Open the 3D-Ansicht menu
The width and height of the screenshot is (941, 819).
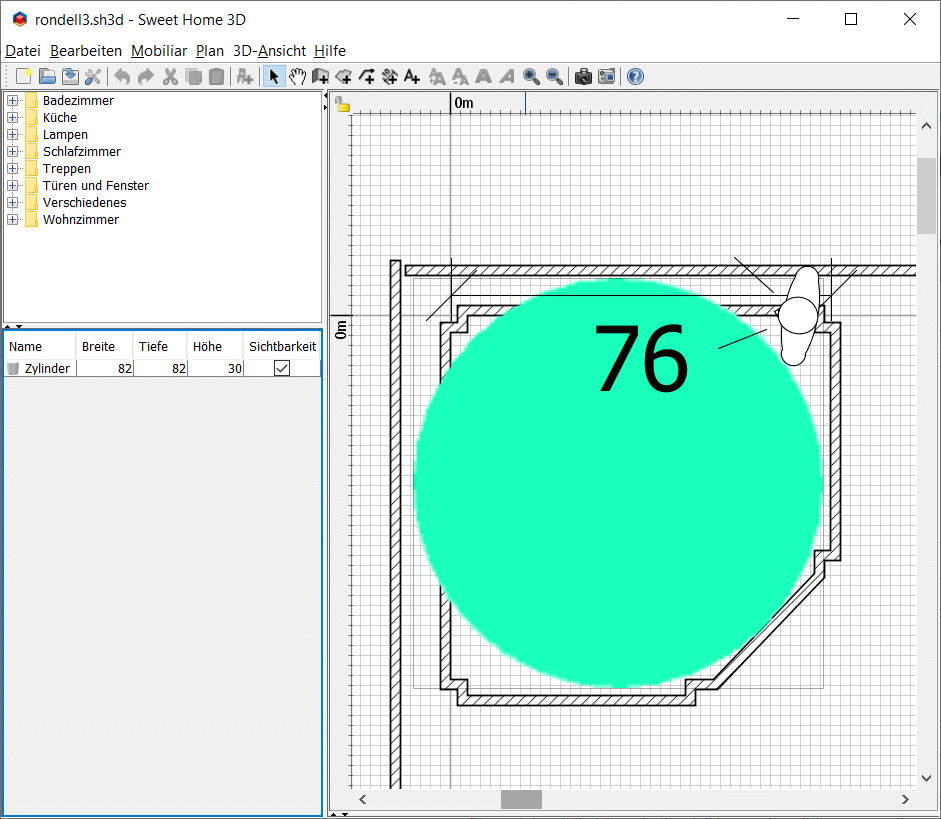click(269, 51)
